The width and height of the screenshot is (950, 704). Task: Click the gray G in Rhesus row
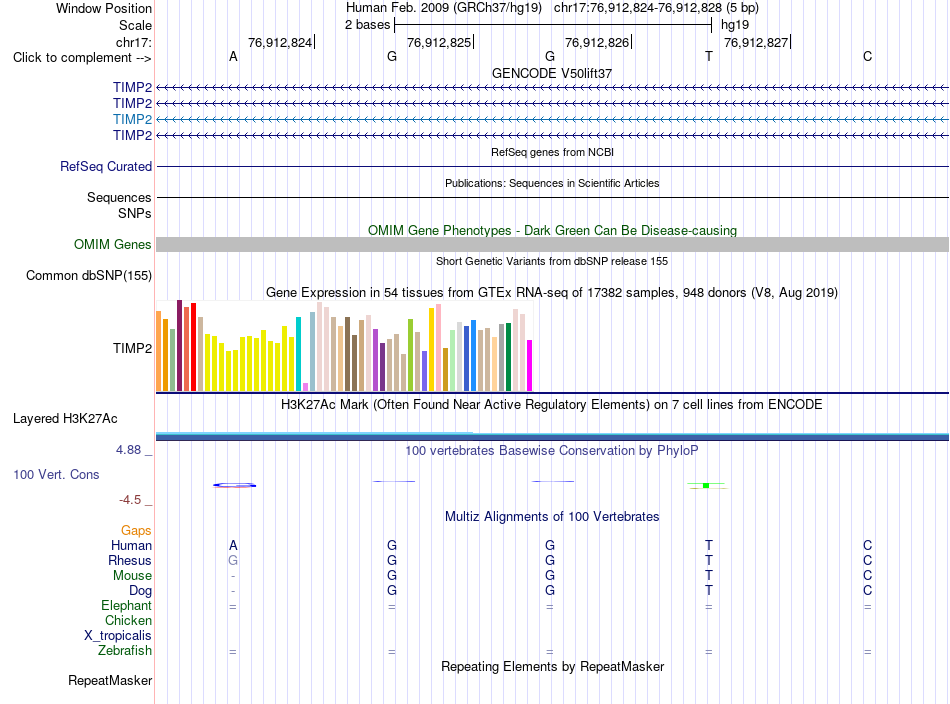pyautogui.click(x=233, y=560)
